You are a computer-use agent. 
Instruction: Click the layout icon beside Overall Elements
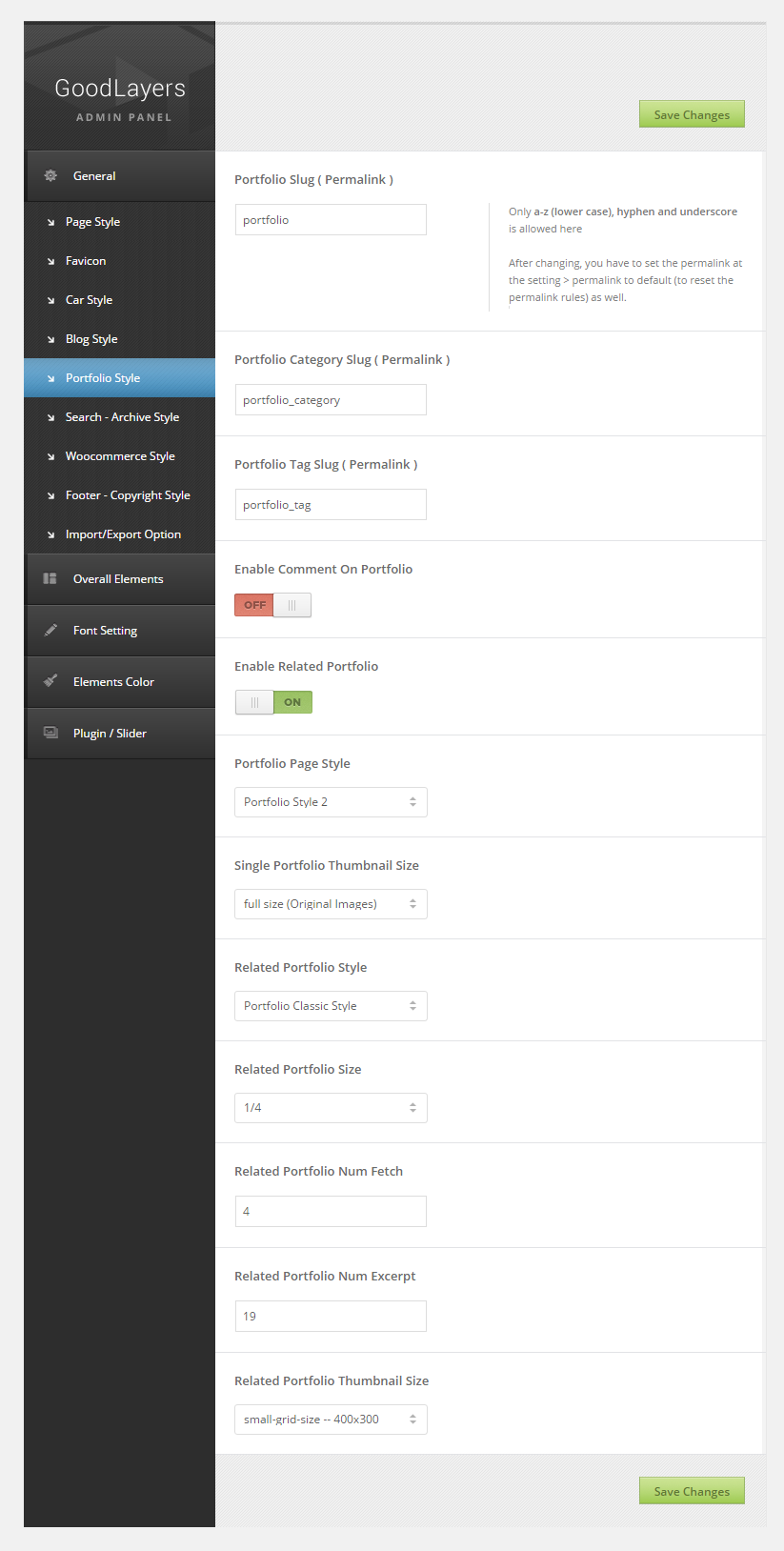[50, 578]
